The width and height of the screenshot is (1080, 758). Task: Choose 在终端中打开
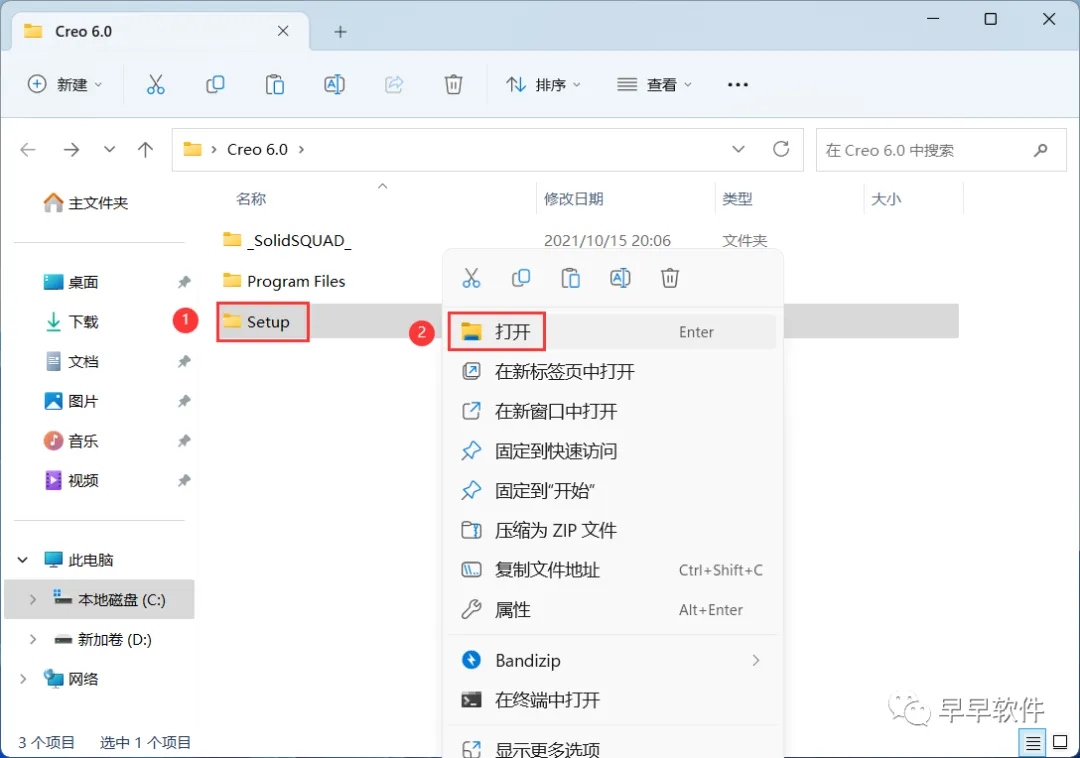point(612,700)
